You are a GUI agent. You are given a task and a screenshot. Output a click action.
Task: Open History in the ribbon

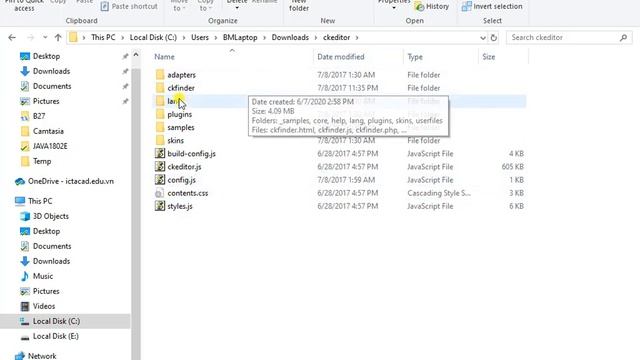[x=432, y=7]
